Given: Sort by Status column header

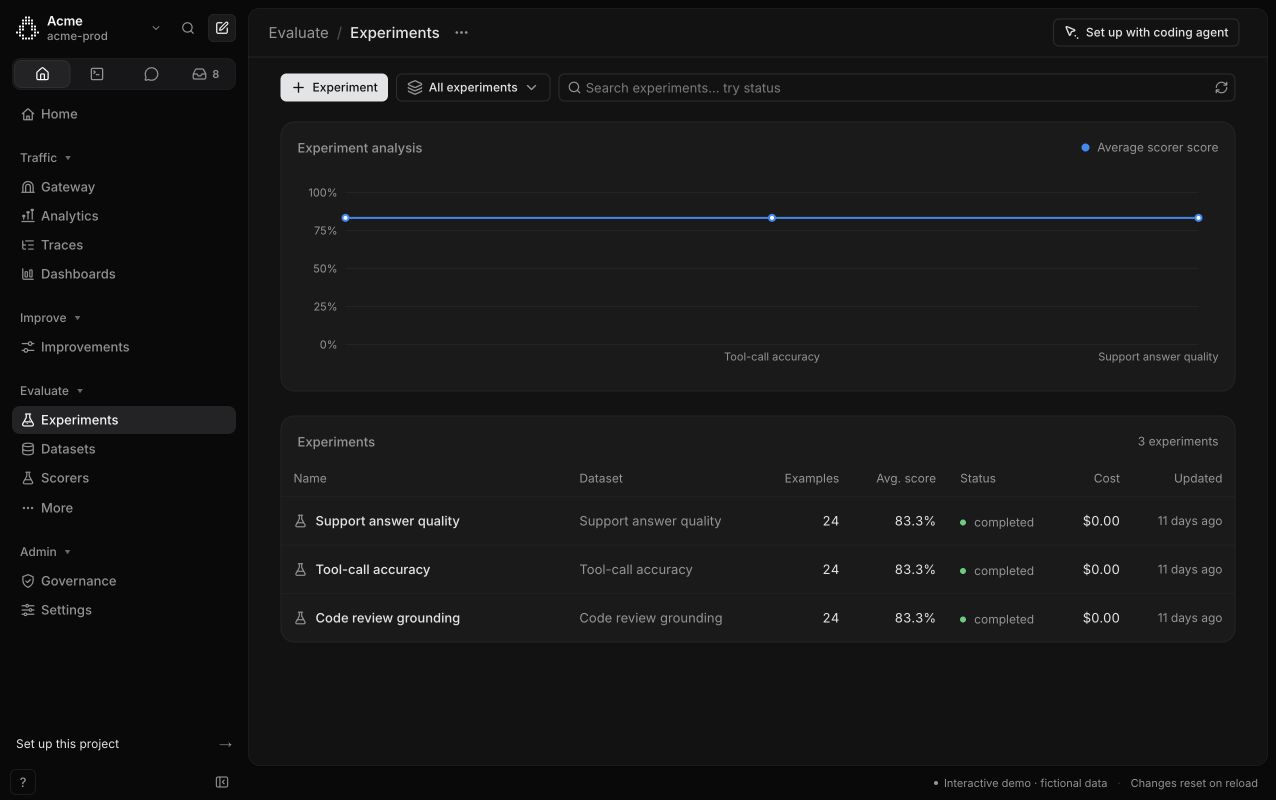Looking at the screenshot, I should (978, 479).
